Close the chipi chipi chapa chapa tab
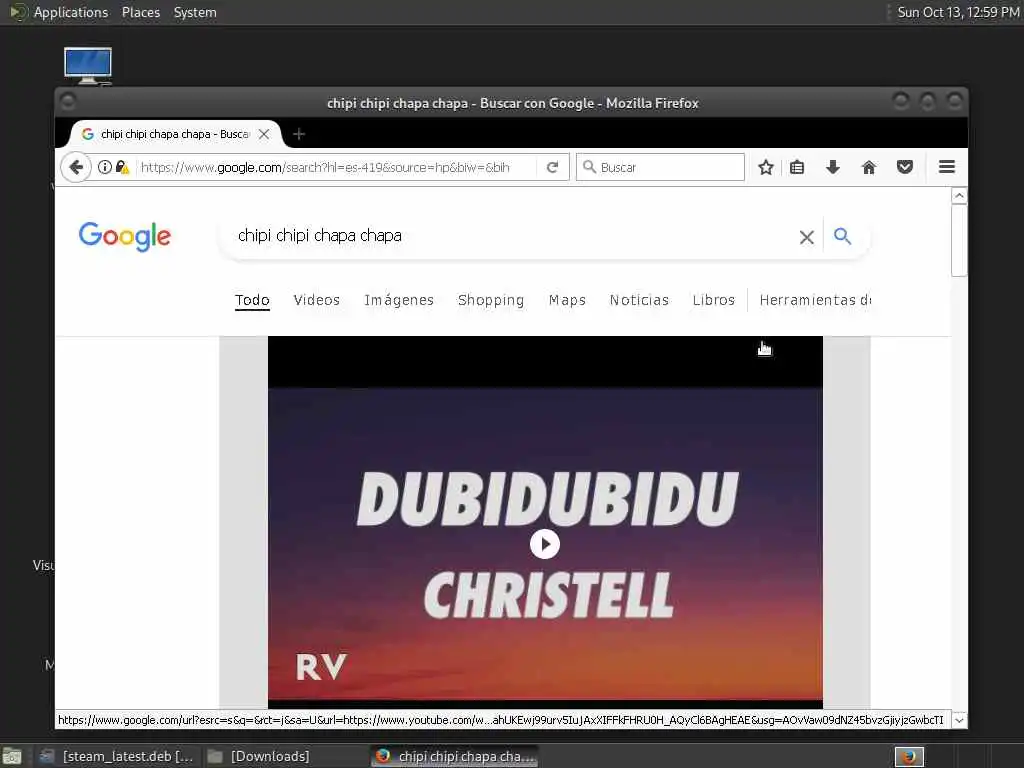1024x768 pixels. click(x=264, y=134)
